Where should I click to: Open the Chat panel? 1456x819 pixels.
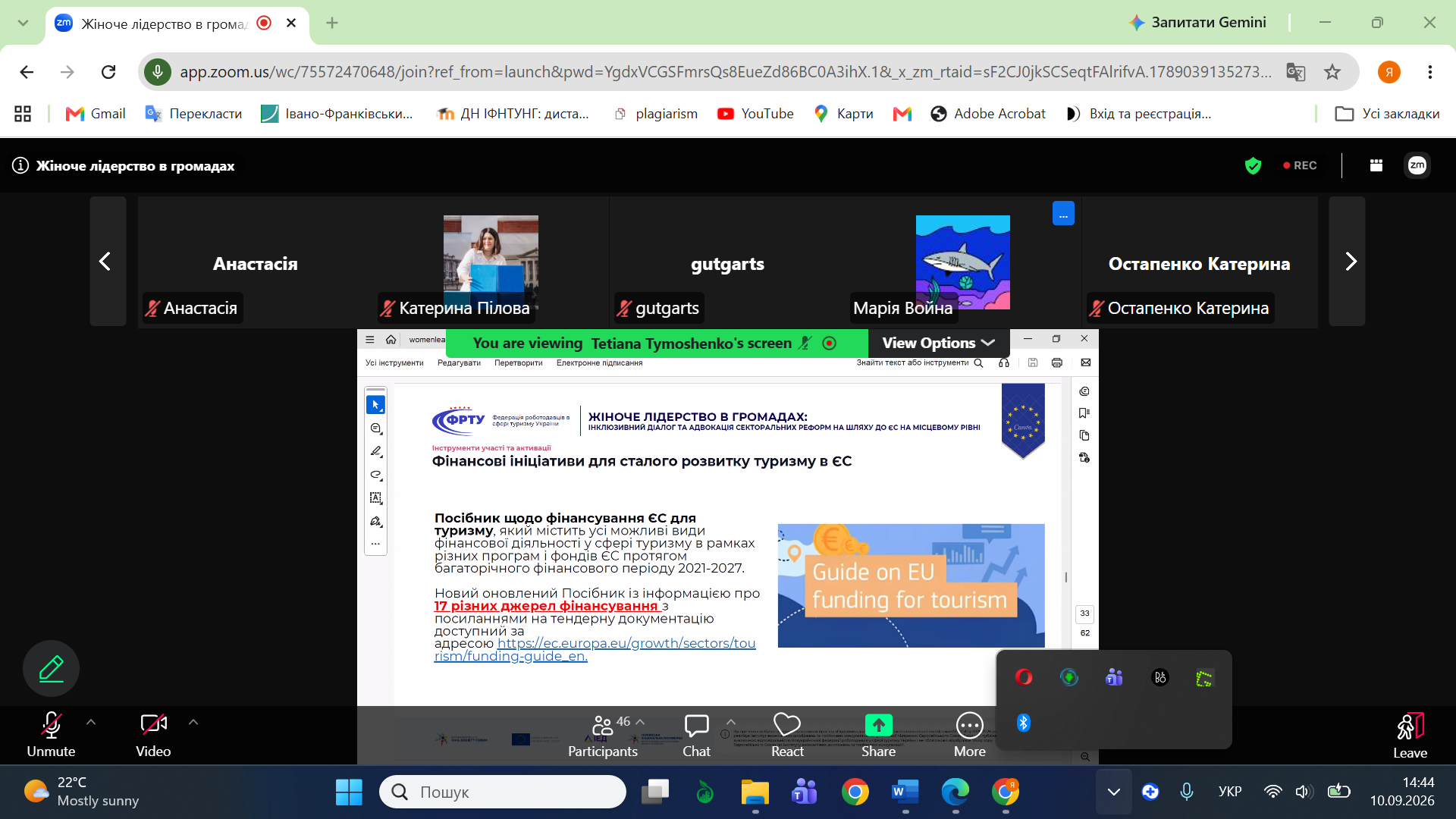pos(696,735)
